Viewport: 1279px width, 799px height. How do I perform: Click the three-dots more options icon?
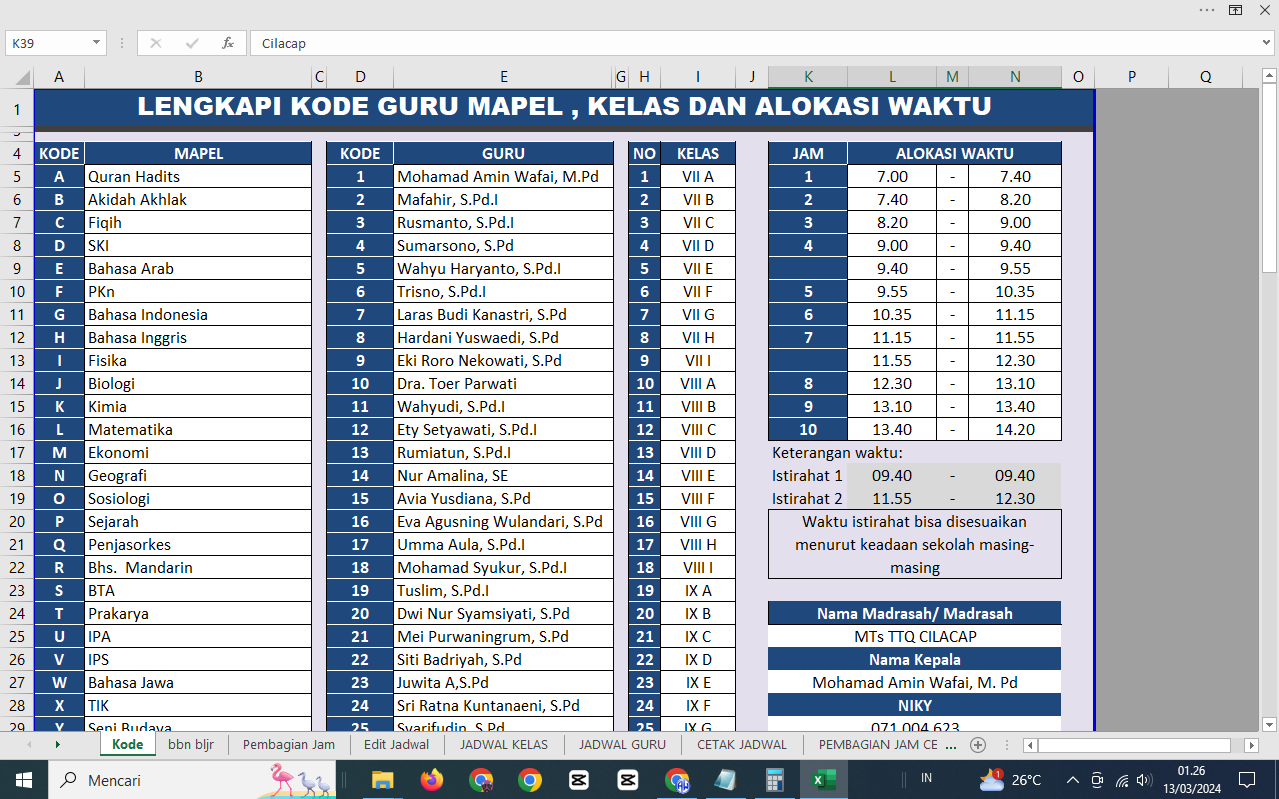(x=1207, y=10)
